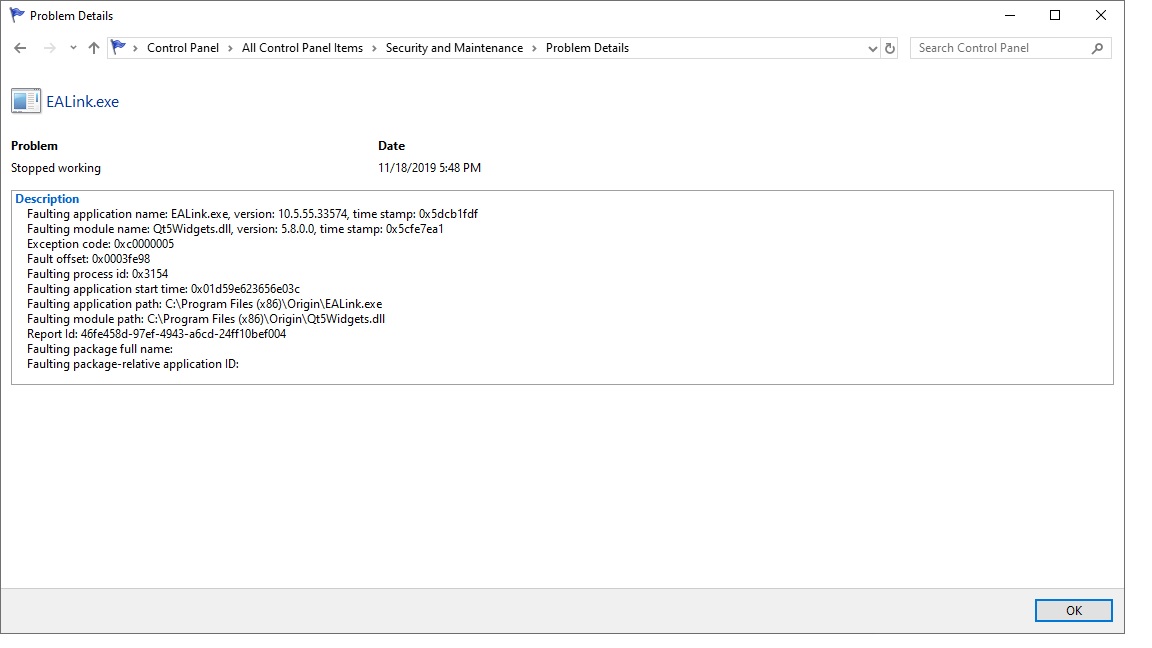
Task: Focus the Search Control Panel field
Action: point(1000,48)
